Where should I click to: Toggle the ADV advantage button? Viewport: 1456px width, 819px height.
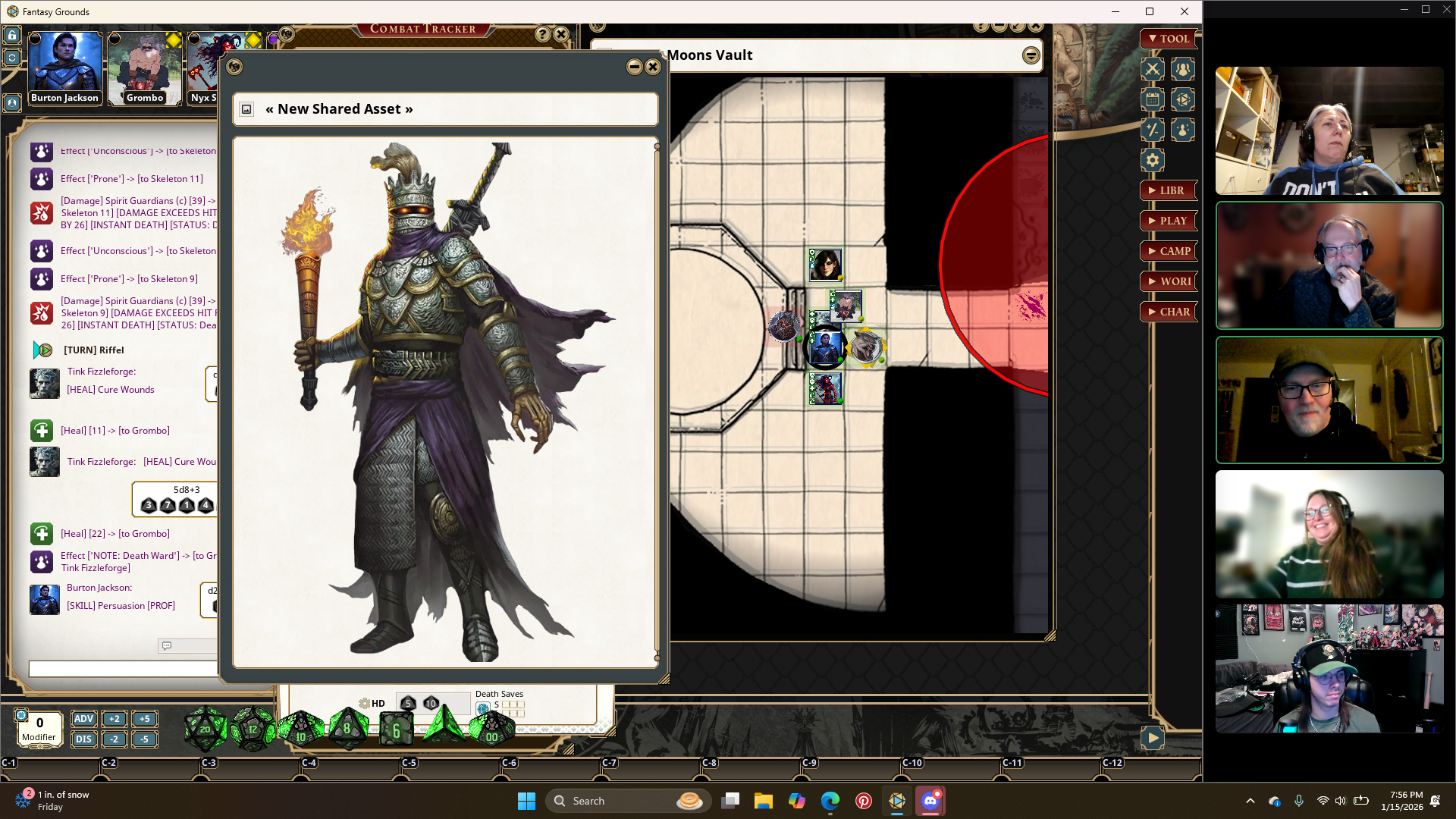click(83, 719)
